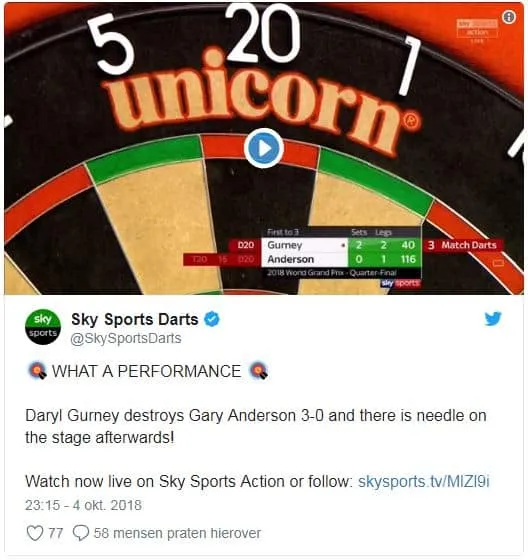
Task: Click the blue verified badge
Action: click(x=211, y=319)
